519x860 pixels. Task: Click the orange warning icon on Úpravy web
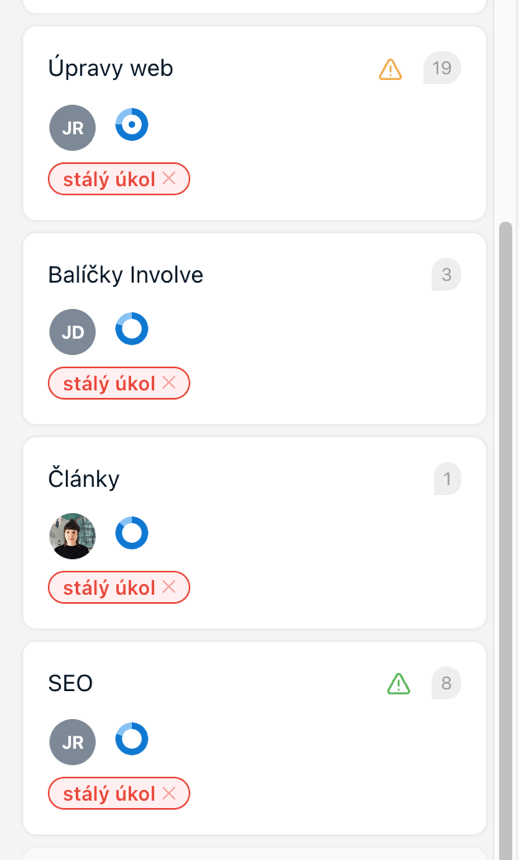(391, 69)
